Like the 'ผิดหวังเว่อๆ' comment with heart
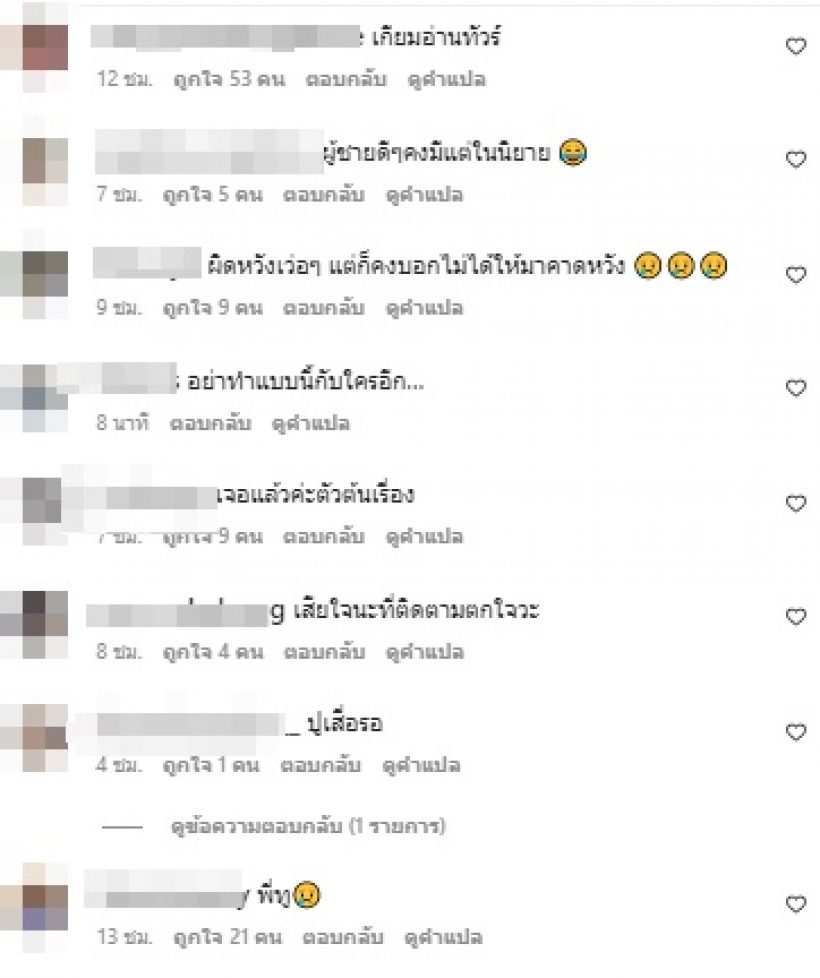 click(796, 274)
